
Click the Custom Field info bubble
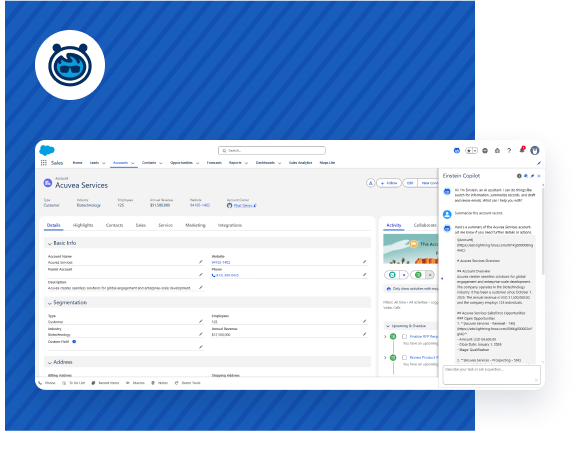(74, 342)
